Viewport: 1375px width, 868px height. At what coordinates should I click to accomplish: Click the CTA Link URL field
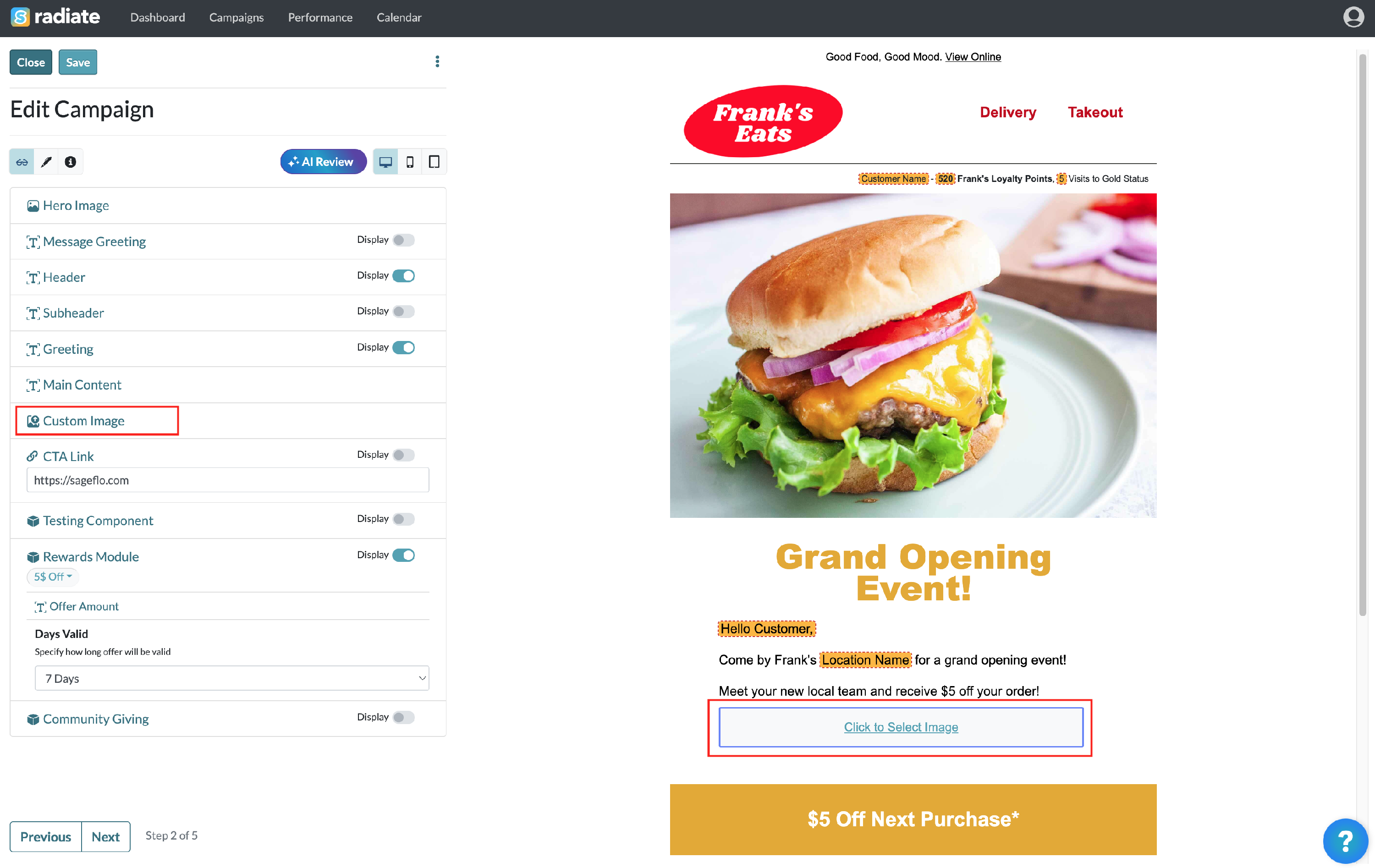[x=227, y=480]
